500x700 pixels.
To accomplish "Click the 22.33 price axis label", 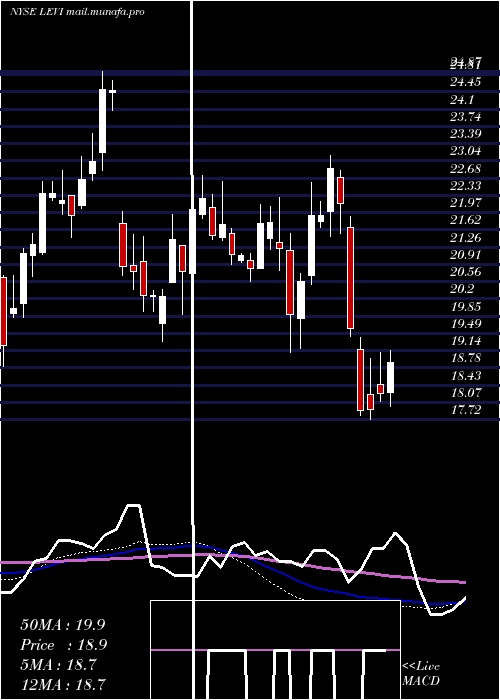I will (x=465, y=186).
